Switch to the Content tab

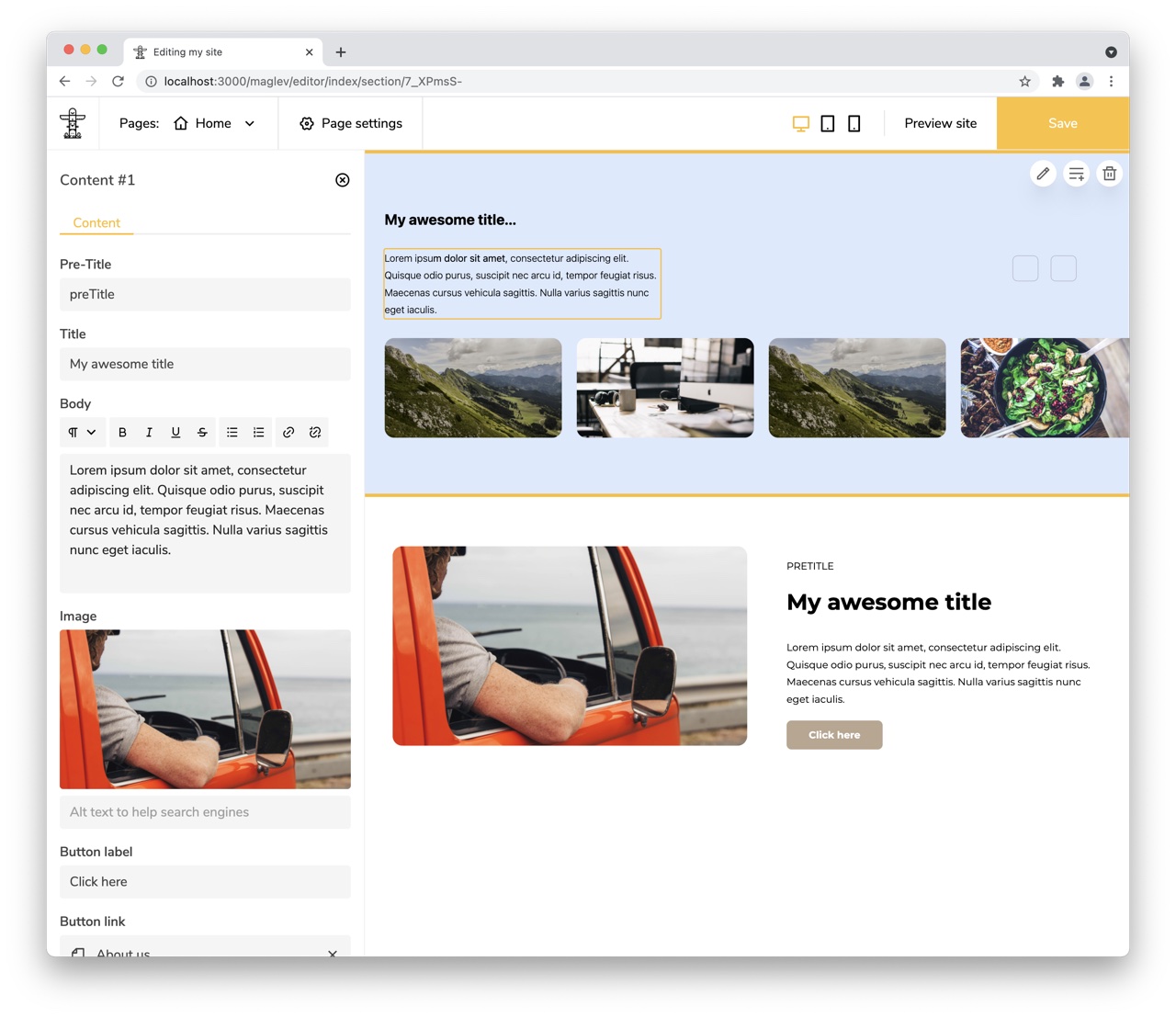tap(96, 222)
